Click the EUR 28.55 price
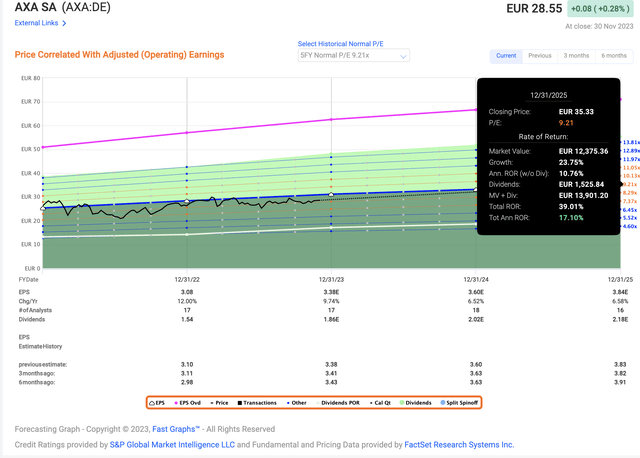This screenshot has width=640, height=458. [x=534, y=9]
